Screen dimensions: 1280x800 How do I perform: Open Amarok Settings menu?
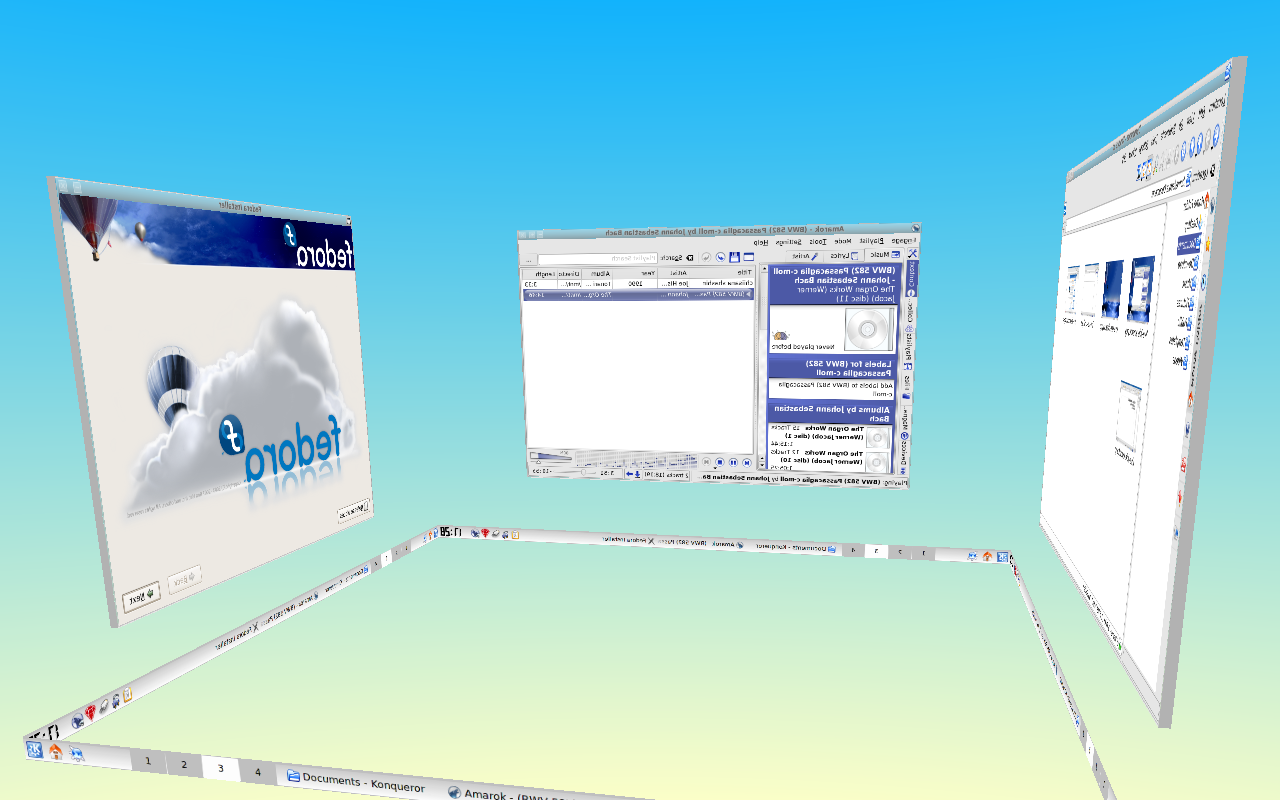788,242
